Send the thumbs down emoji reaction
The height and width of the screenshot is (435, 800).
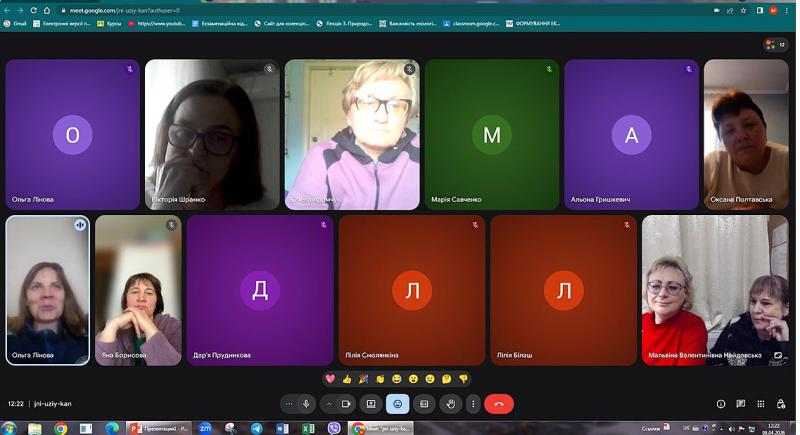tap(463, 379)
